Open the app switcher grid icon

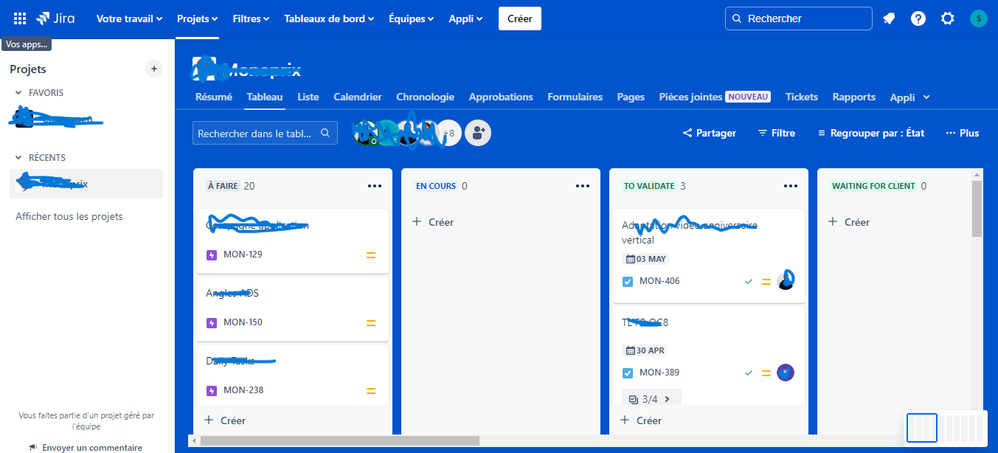click(20, 18)
